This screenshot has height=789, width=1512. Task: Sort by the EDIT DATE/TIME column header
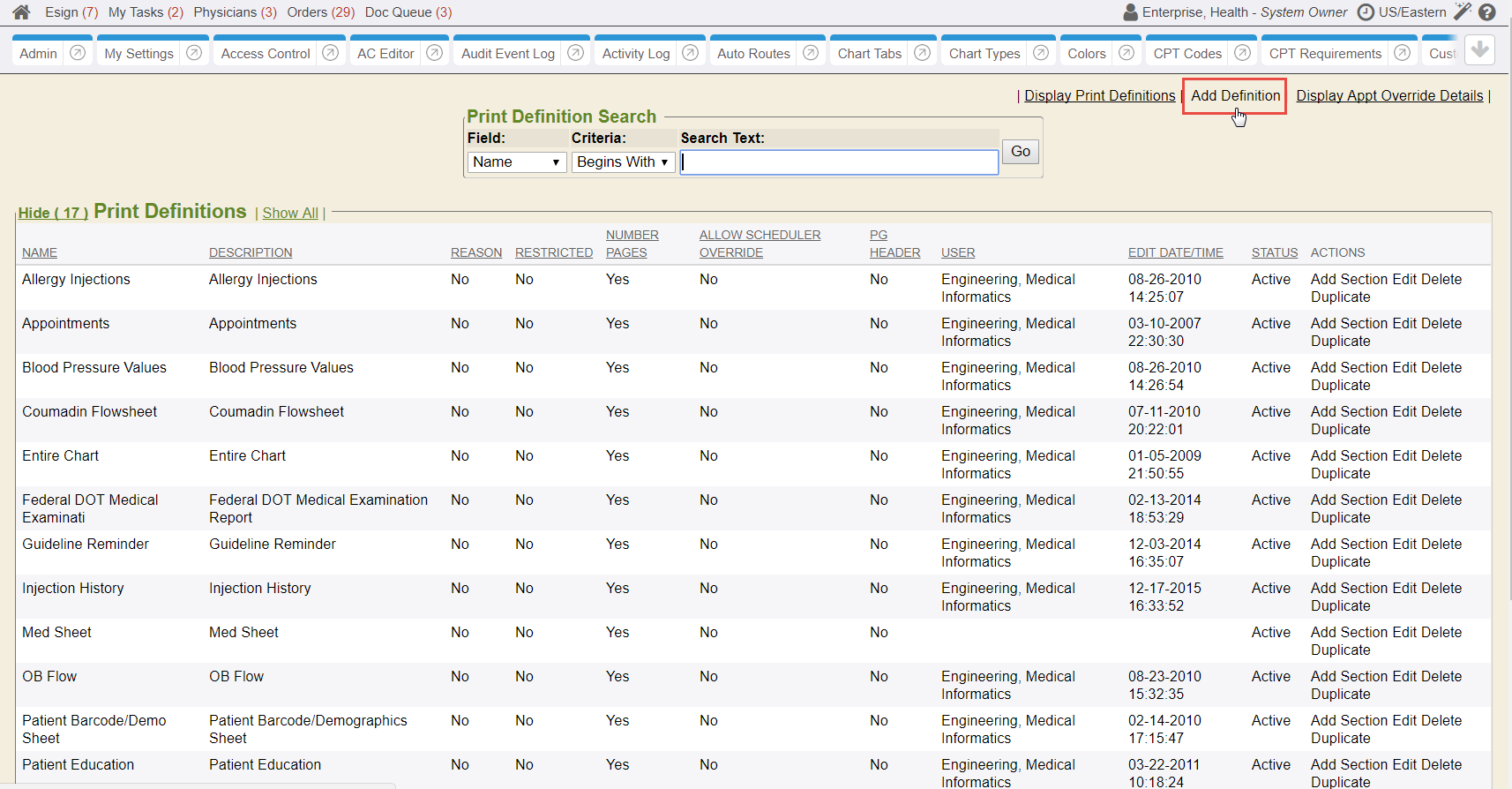tap(1175, 252)
